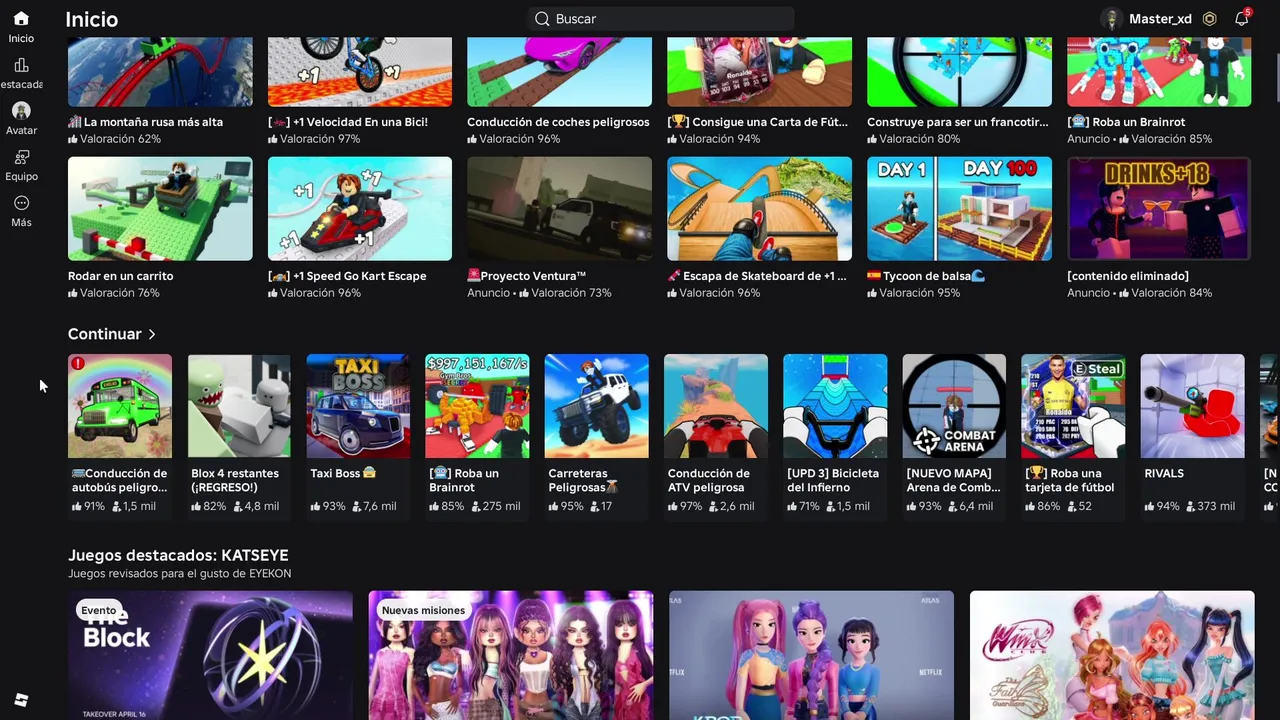Viewport: 1280px width, 720px height.
Task: Click the Buscar search field
Action: point(661,19)
